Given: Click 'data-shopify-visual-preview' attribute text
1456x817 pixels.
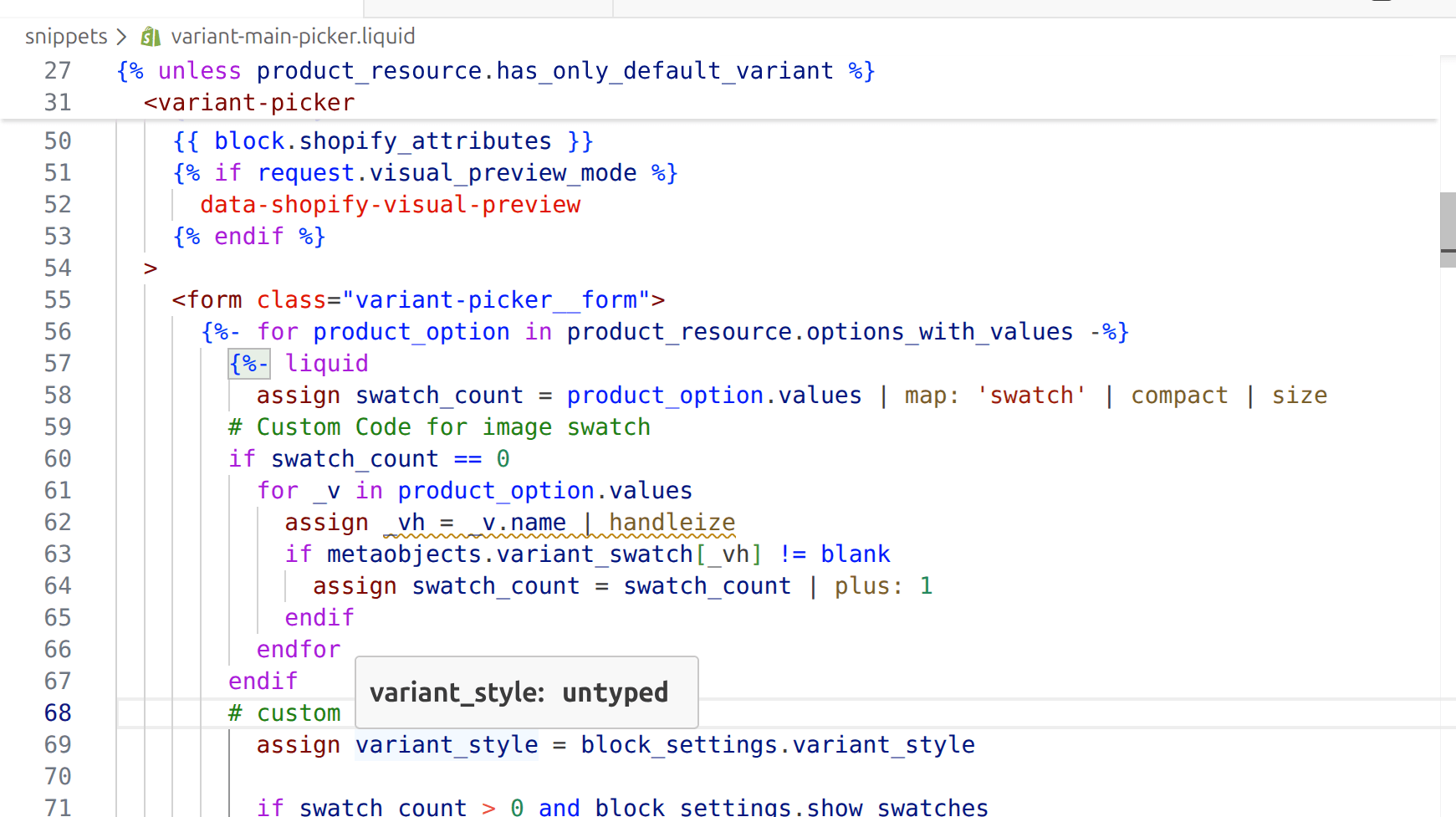Looking at the screenshot, I should 391,205.
